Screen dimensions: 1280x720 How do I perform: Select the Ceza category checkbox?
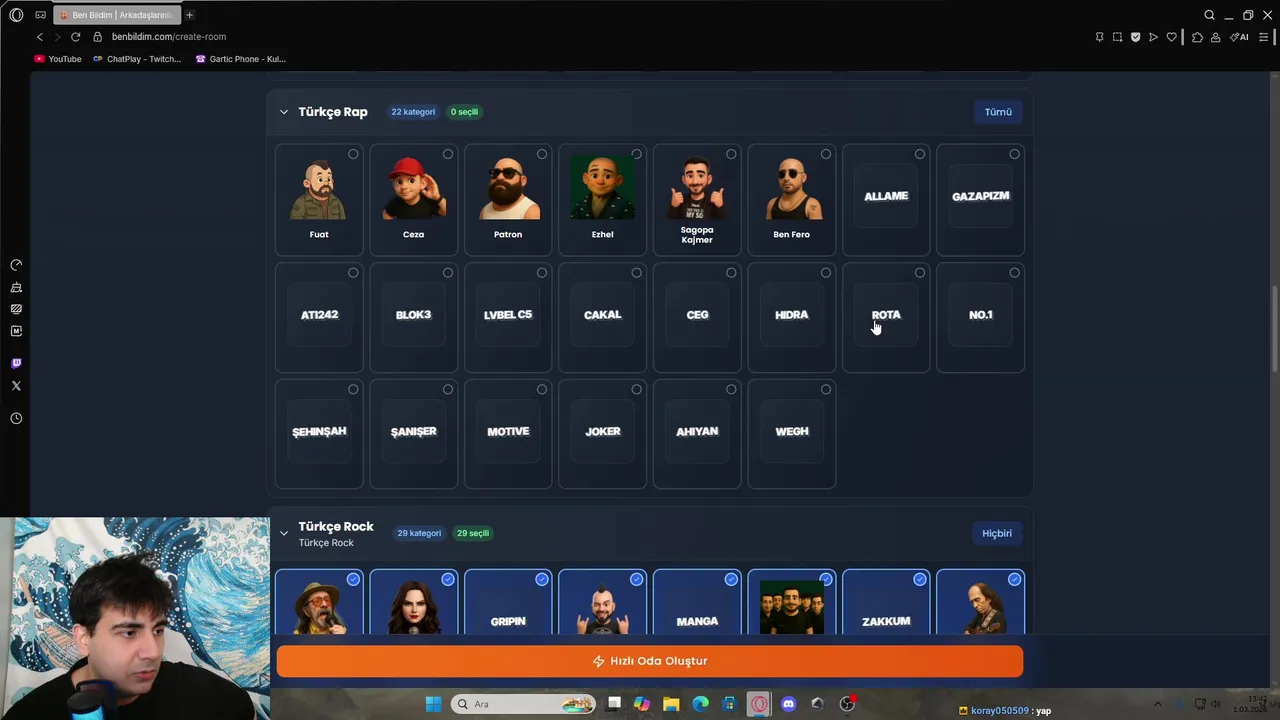[x=448, y=154]
